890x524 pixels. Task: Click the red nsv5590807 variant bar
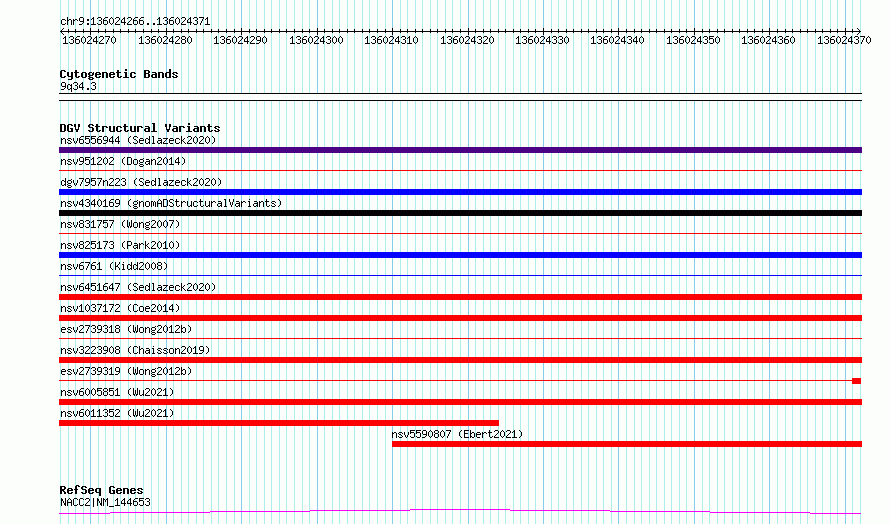(627, 444)
